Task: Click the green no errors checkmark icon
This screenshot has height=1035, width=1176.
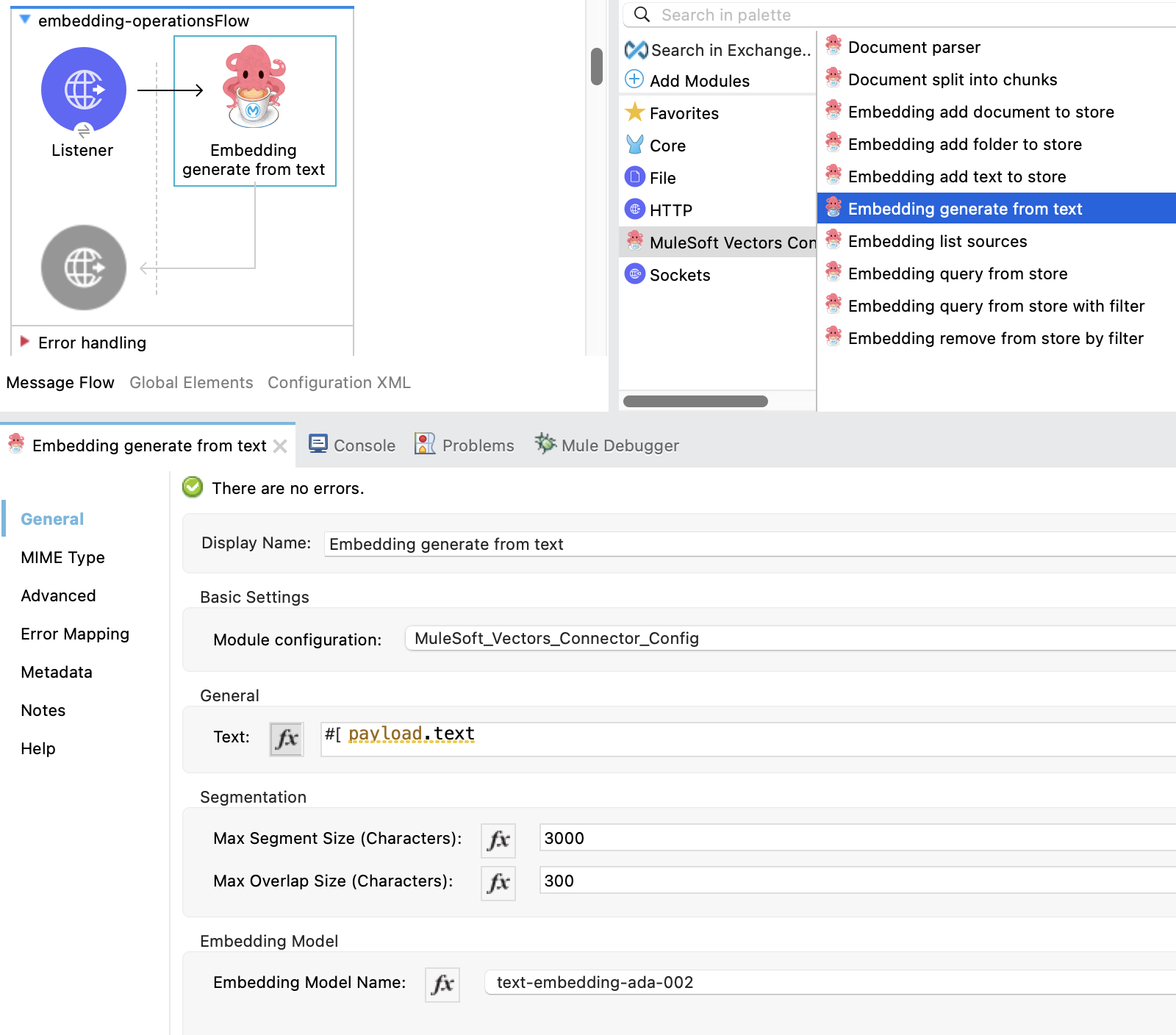Action: click(193, 487)
